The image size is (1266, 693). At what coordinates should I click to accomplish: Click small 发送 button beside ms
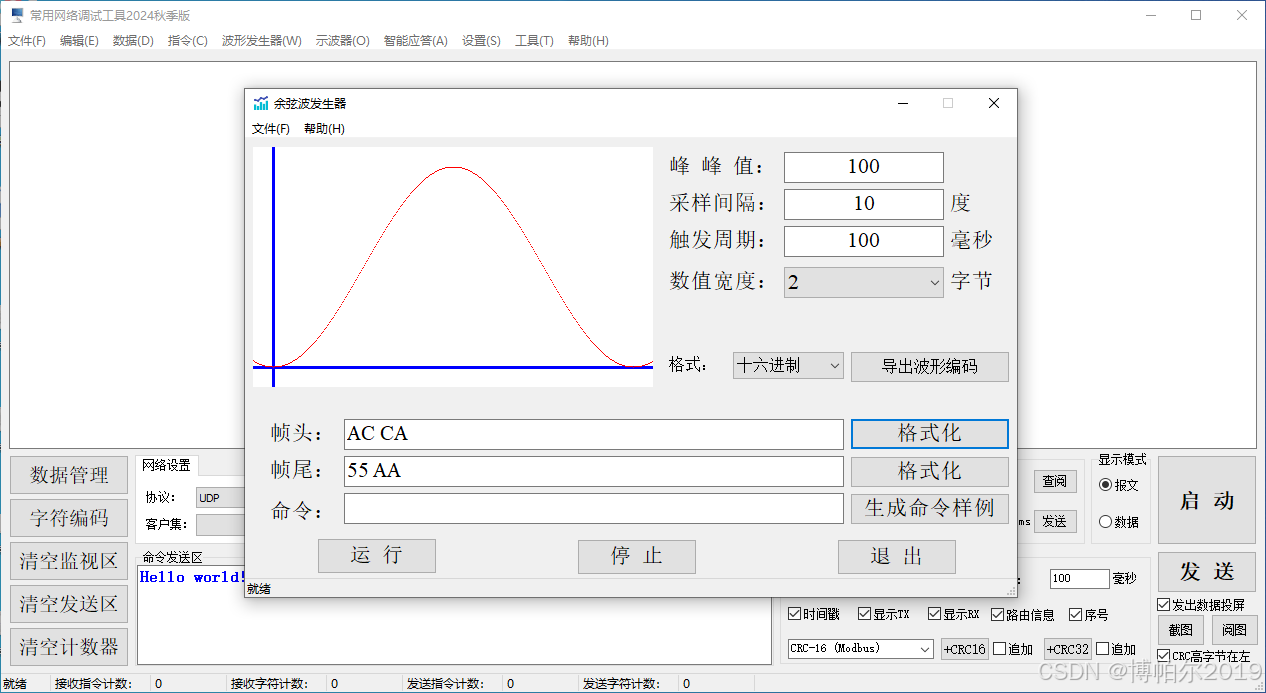[1055, 521]
